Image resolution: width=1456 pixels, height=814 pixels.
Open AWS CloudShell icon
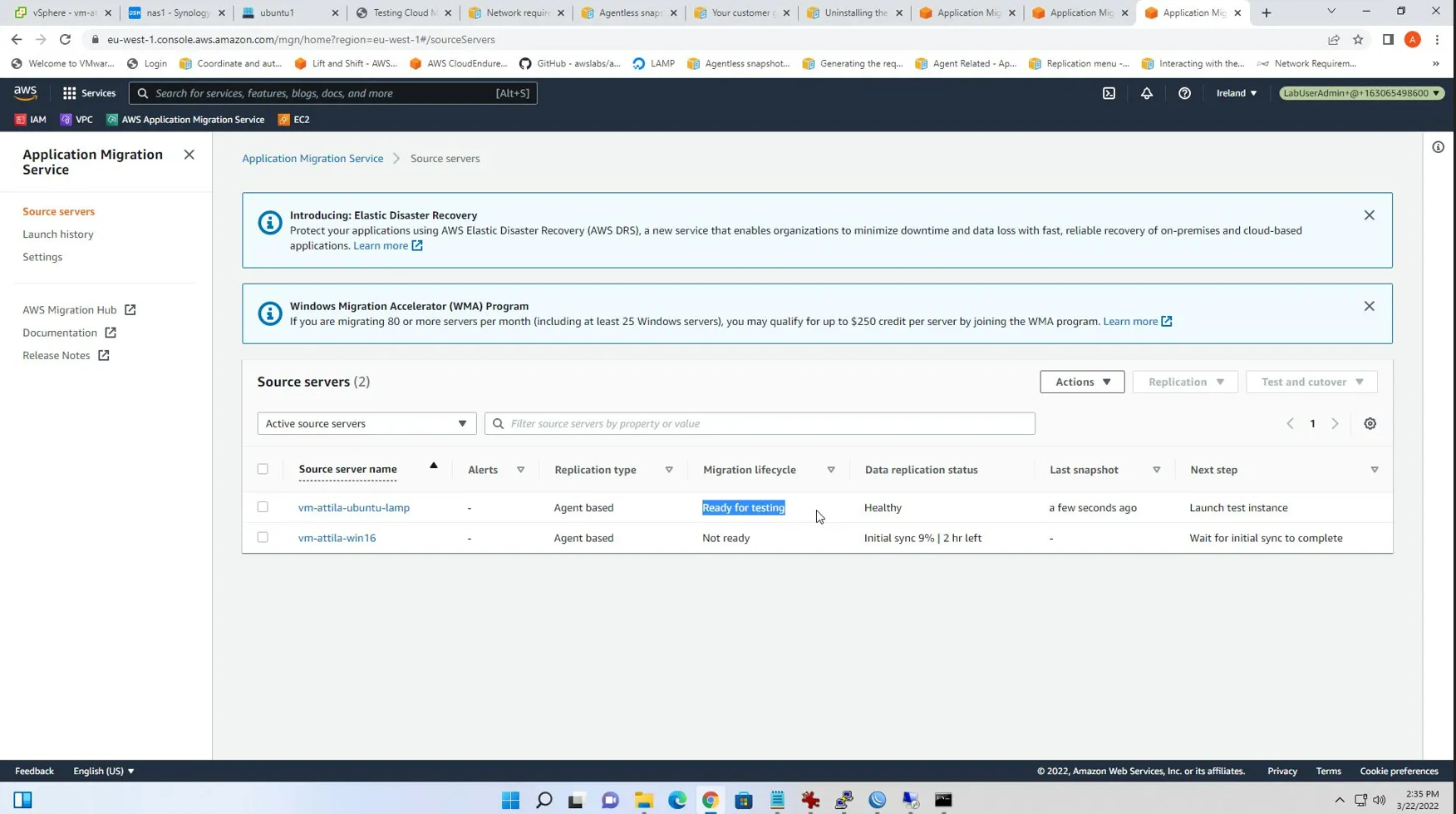pos(1109,93)
